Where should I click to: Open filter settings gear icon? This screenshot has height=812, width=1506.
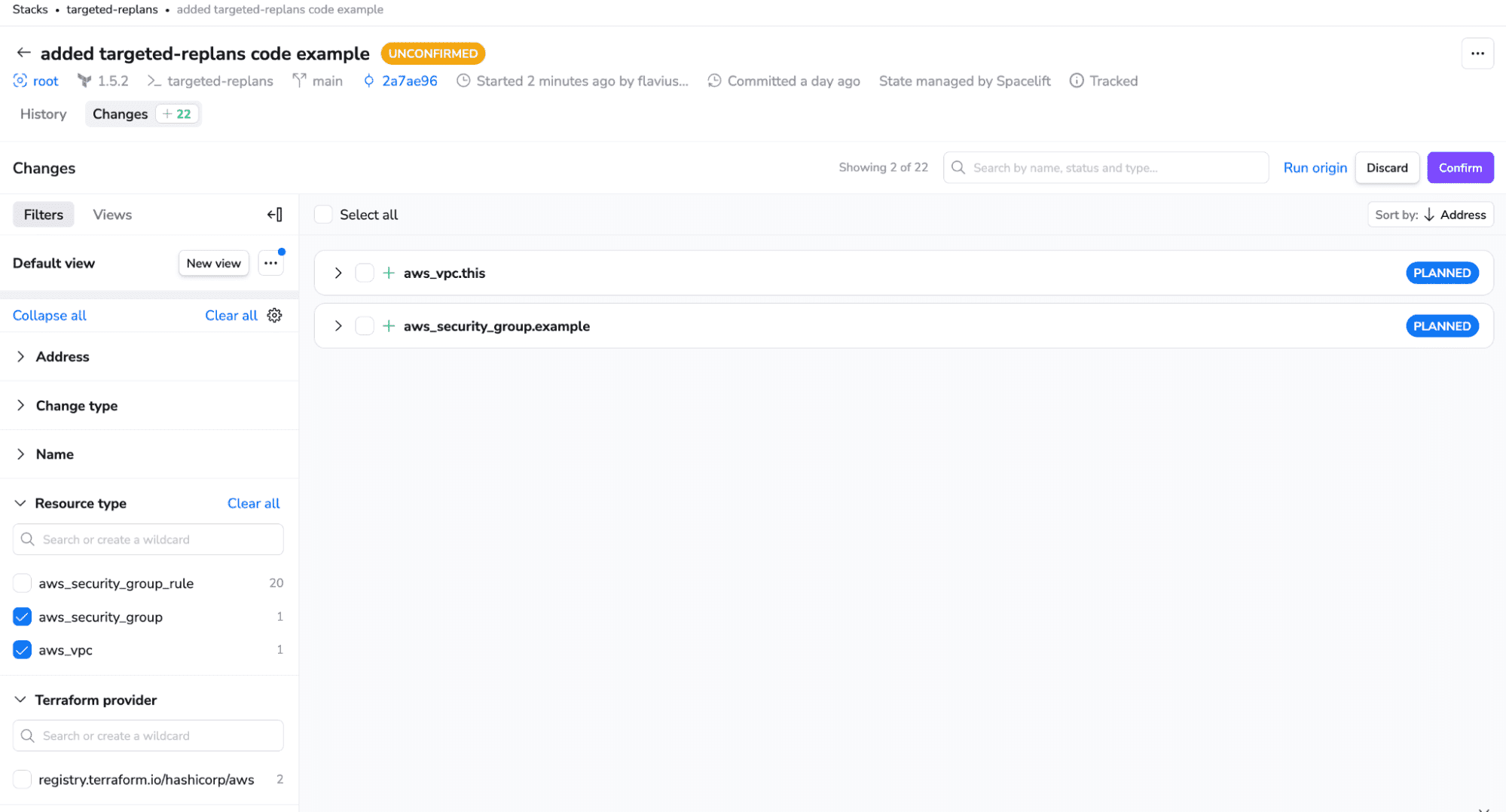point(274,315)
